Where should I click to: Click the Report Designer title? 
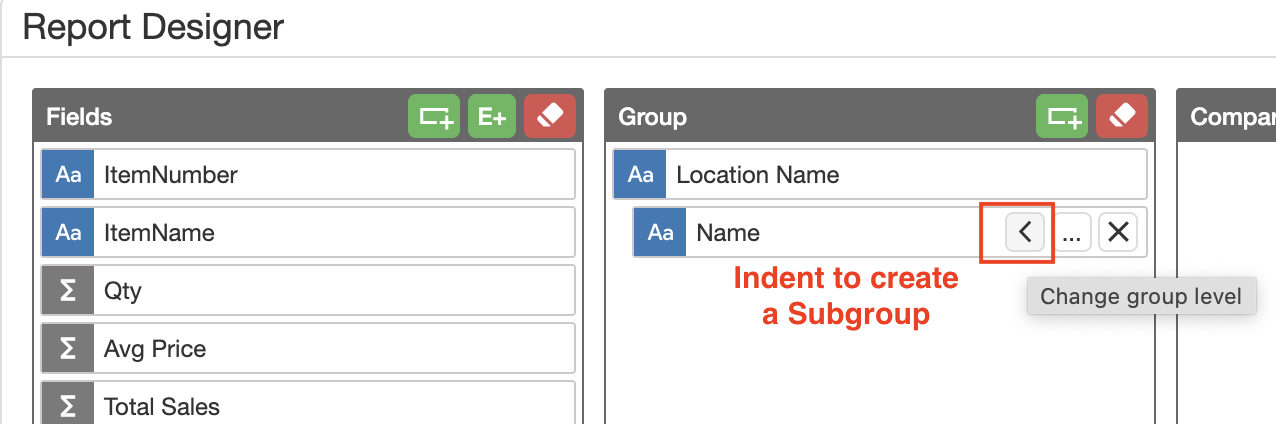[x=153, y=27]
